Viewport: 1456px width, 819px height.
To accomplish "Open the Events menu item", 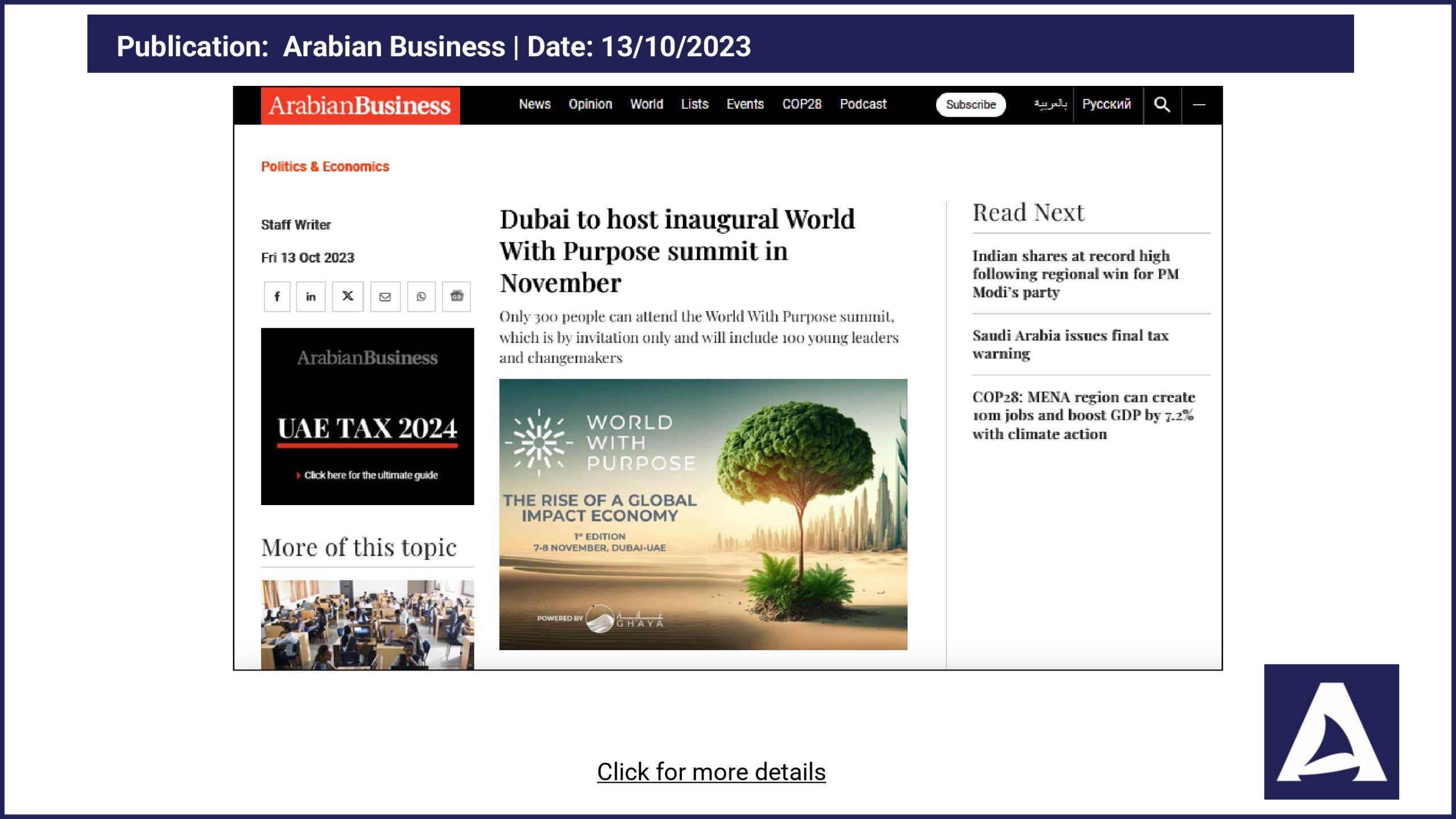I will tap(745, 104).
